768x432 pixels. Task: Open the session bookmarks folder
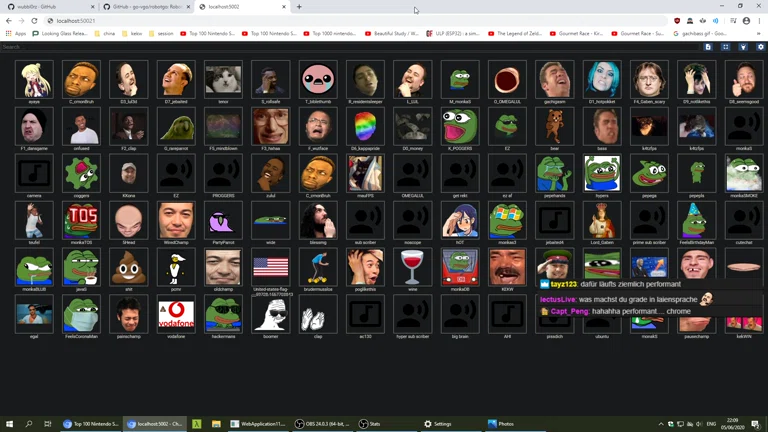tap(161, 34)
